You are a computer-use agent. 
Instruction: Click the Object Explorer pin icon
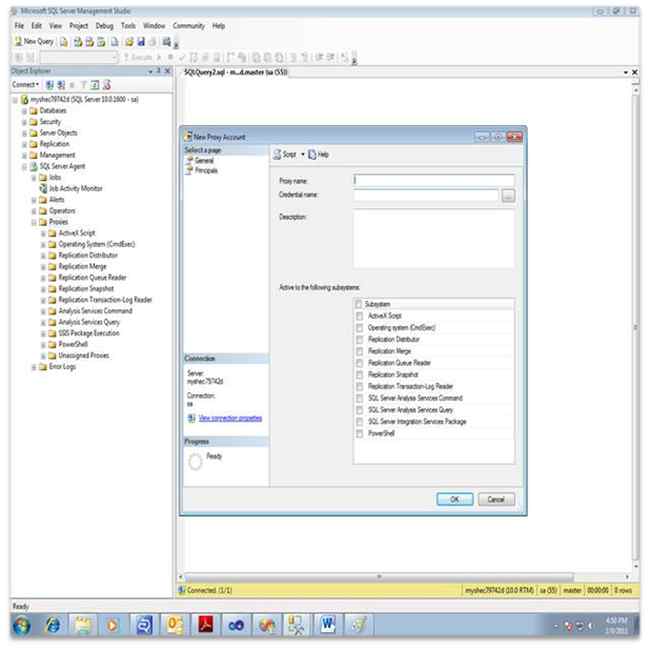click(158, 71)
